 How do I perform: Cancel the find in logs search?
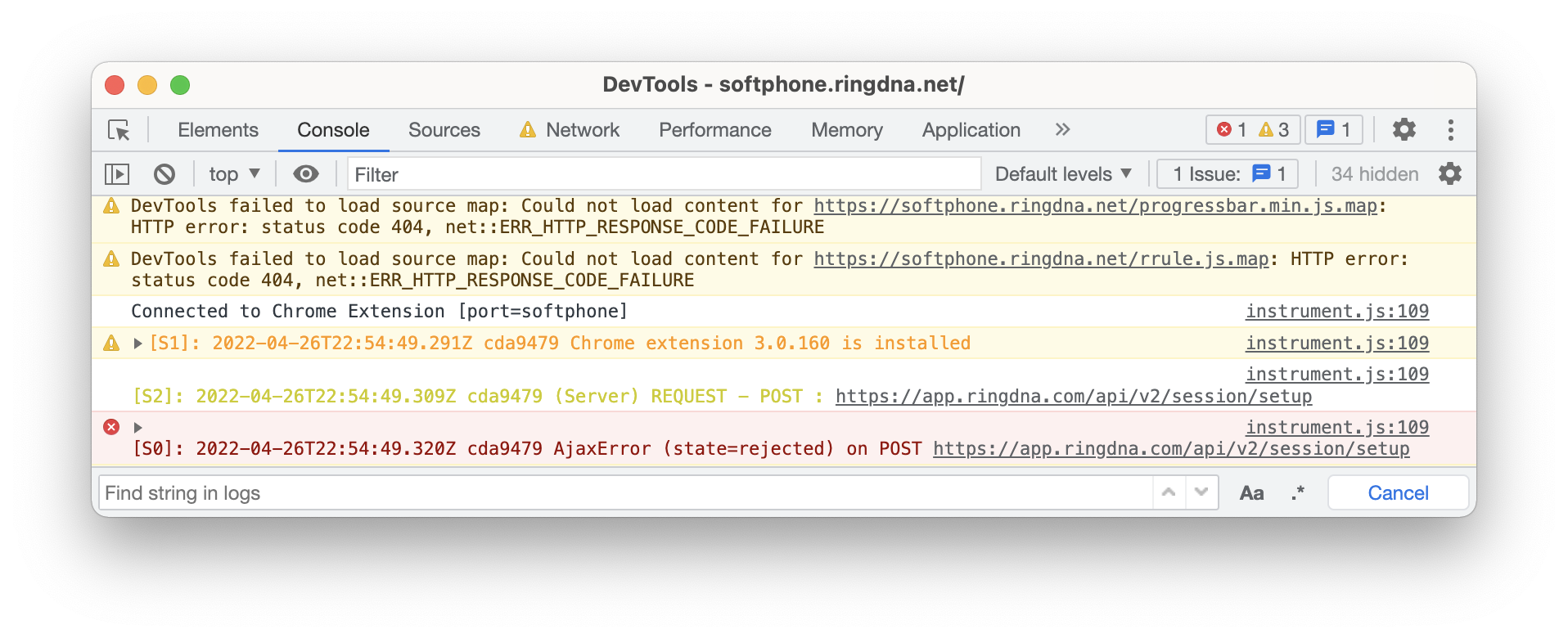click(1398, 493)
